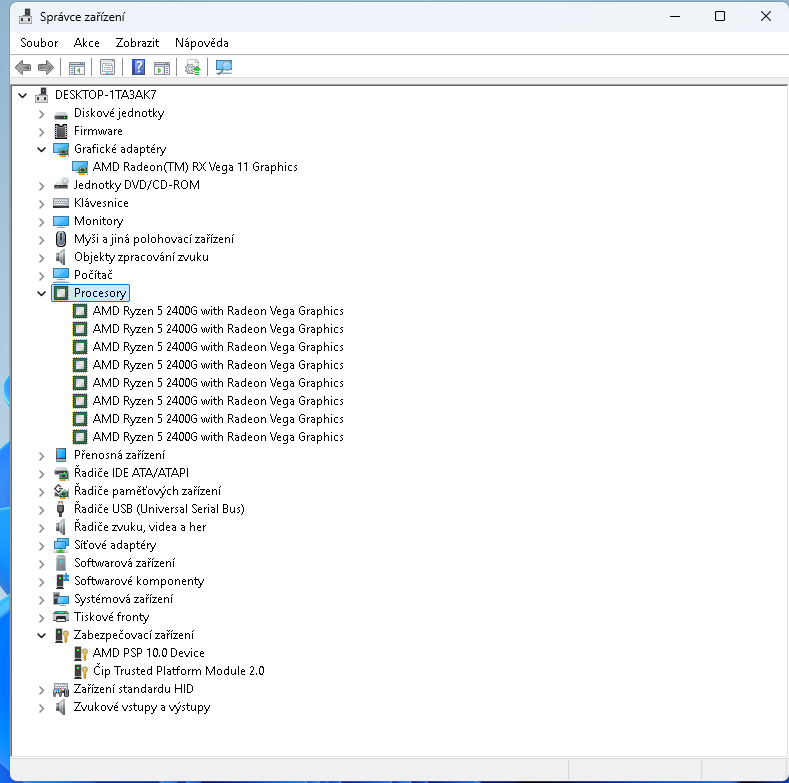Expand the Síťové adaptéry category
Screen dimensions: 789x783
[x=41, y=545]
